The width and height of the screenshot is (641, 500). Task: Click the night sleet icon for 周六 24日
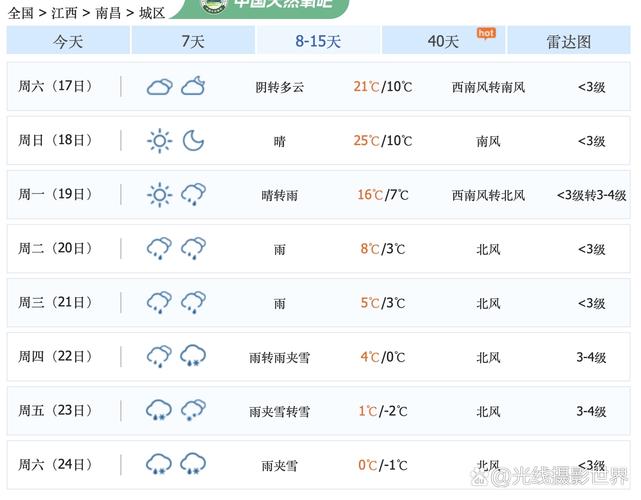pos(193,464)
